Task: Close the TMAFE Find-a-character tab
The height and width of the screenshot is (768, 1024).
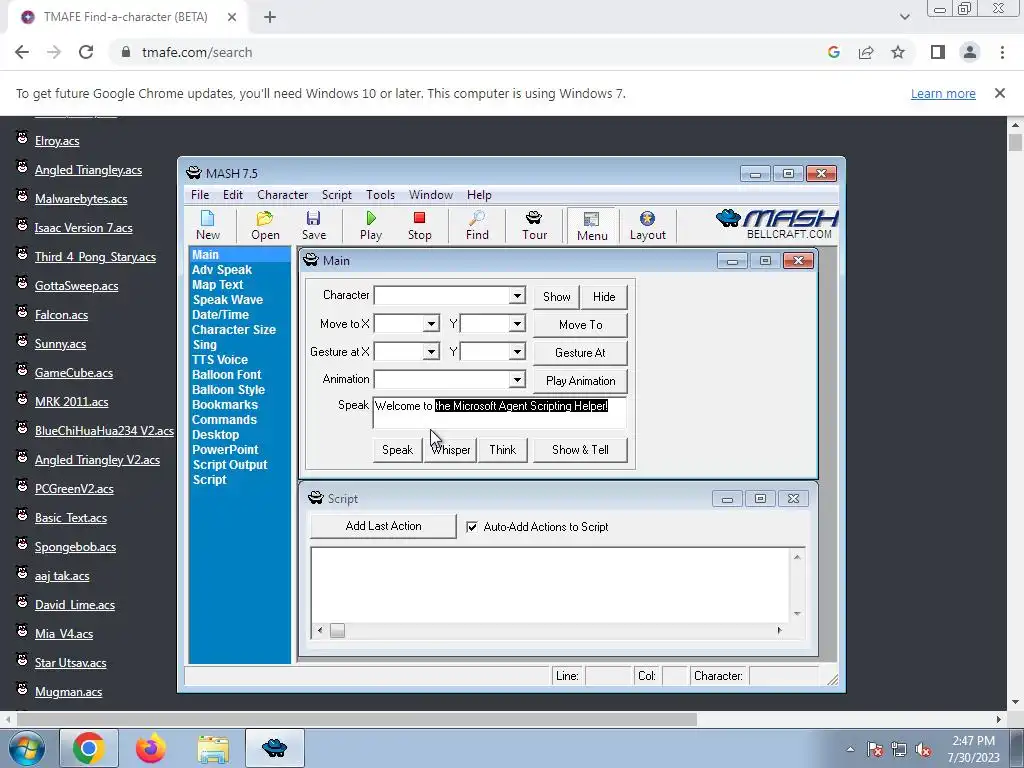Action: [x=232, y=18]
